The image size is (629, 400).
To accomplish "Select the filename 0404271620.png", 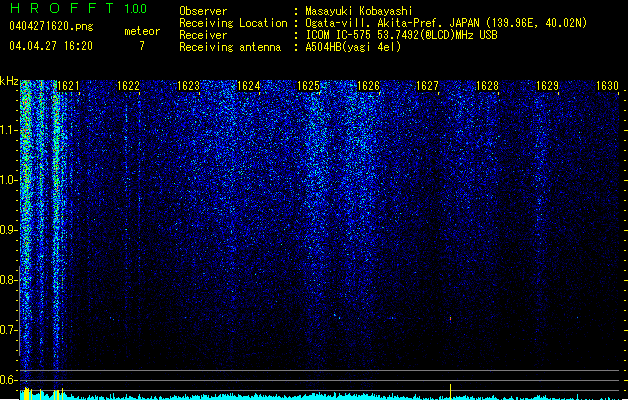I will coord(51,26).
